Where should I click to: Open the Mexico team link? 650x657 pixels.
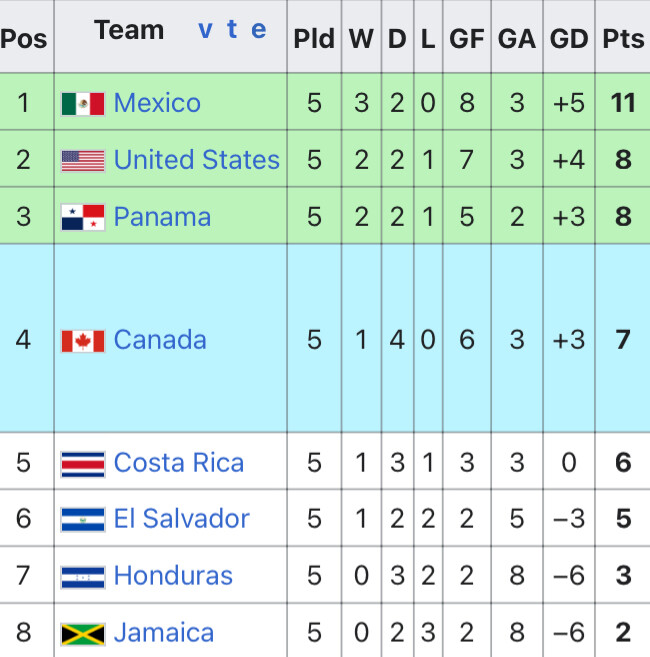(157, 103)
